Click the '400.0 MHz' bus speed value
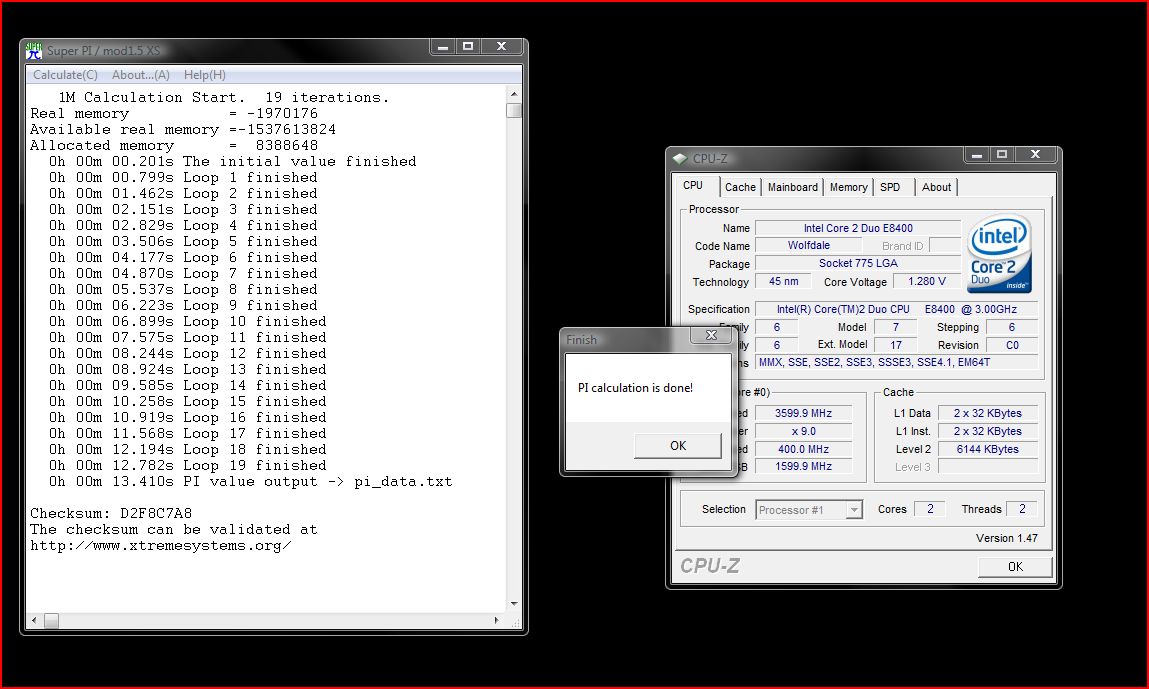This screenshot has height=689, width=1149. [803, 449]
